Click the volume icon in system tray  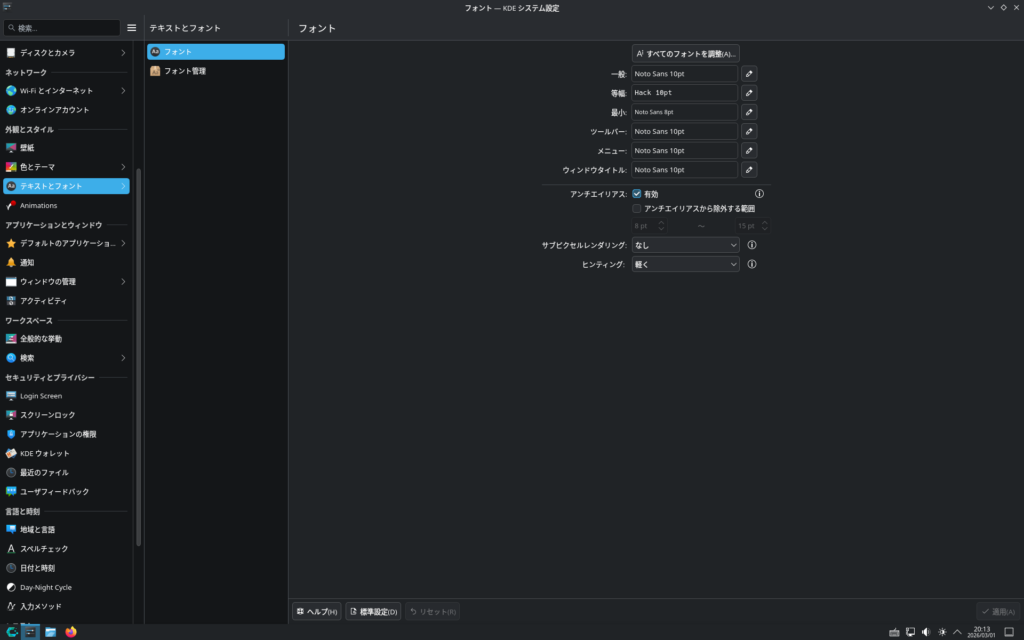point(926,632)
